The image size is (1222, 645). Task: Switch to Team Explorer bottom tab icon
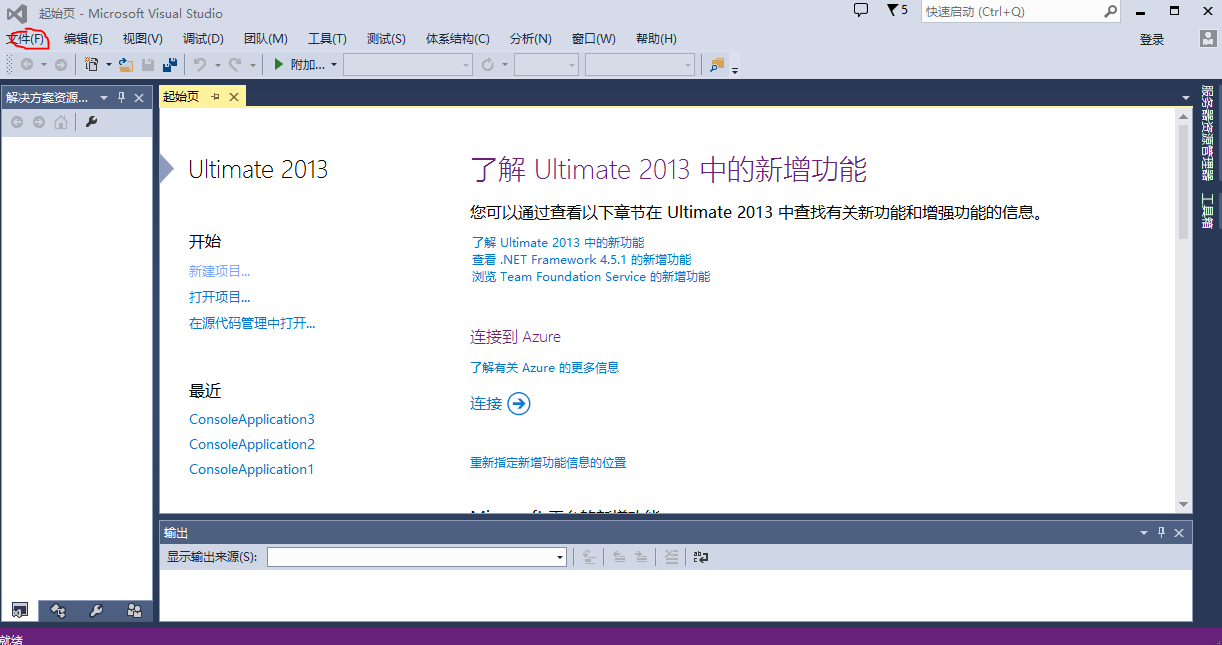point(134,610)
